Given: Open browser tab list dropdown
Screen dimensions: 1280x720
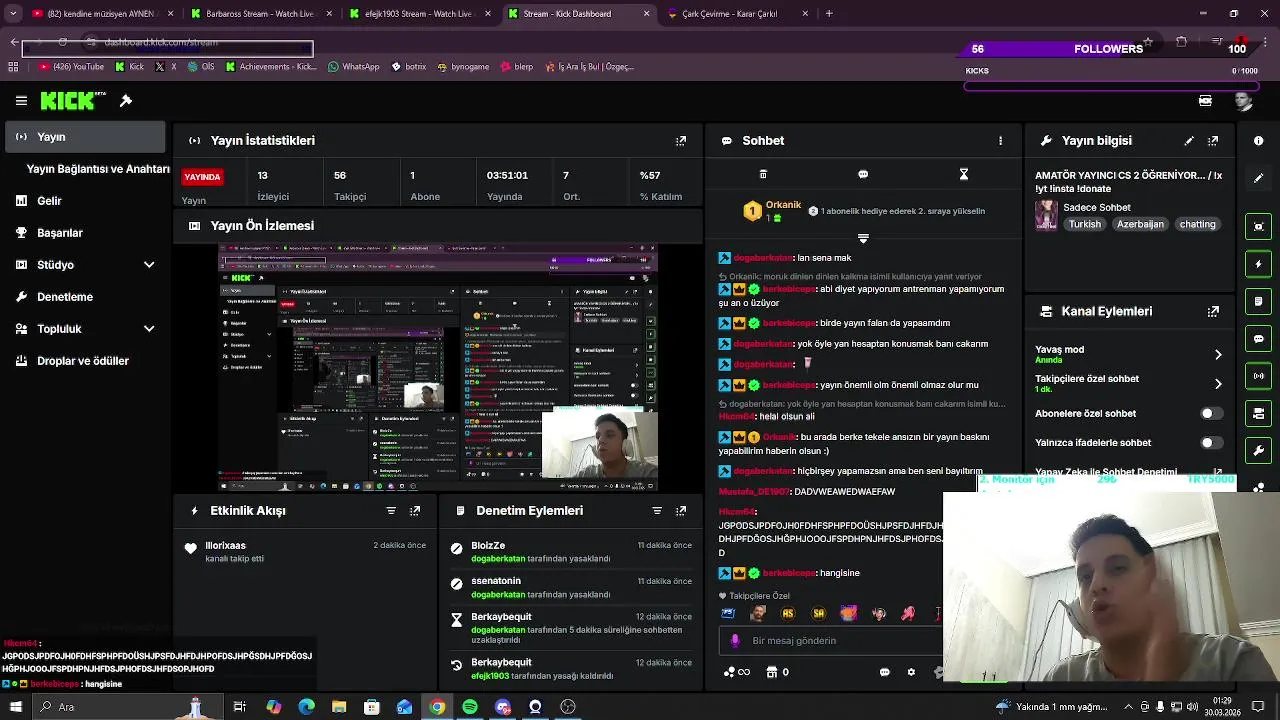Looking at the screenshot, I should pyautogui.click(x=13, y=14).
